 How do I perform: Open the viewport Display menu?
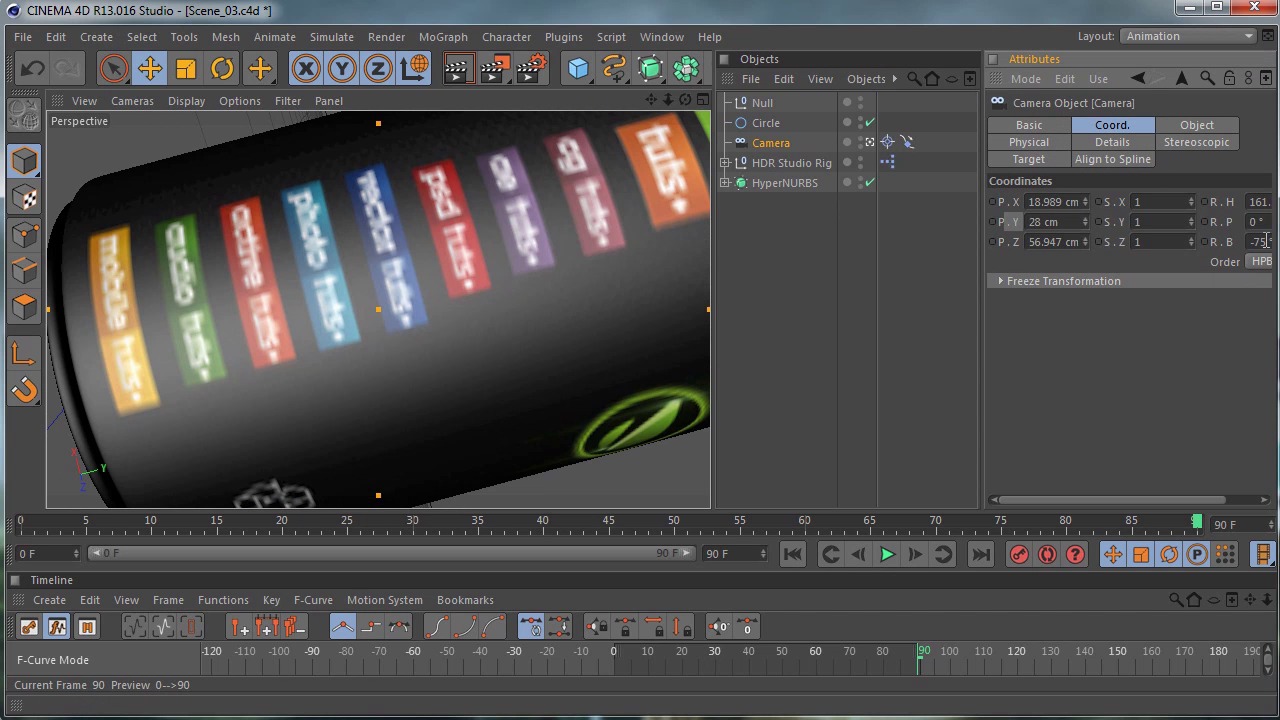point(186,101)
